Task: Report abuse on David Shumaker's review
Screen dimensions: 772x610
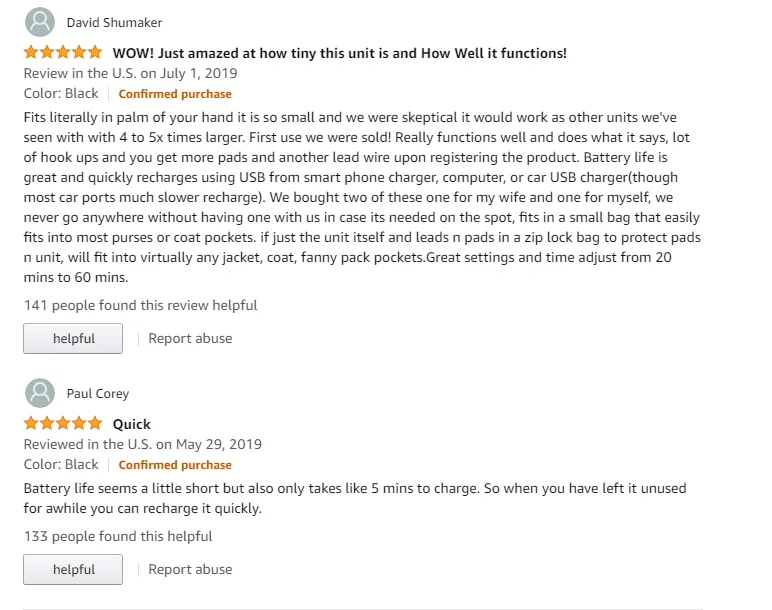Action: coord(190,338)
